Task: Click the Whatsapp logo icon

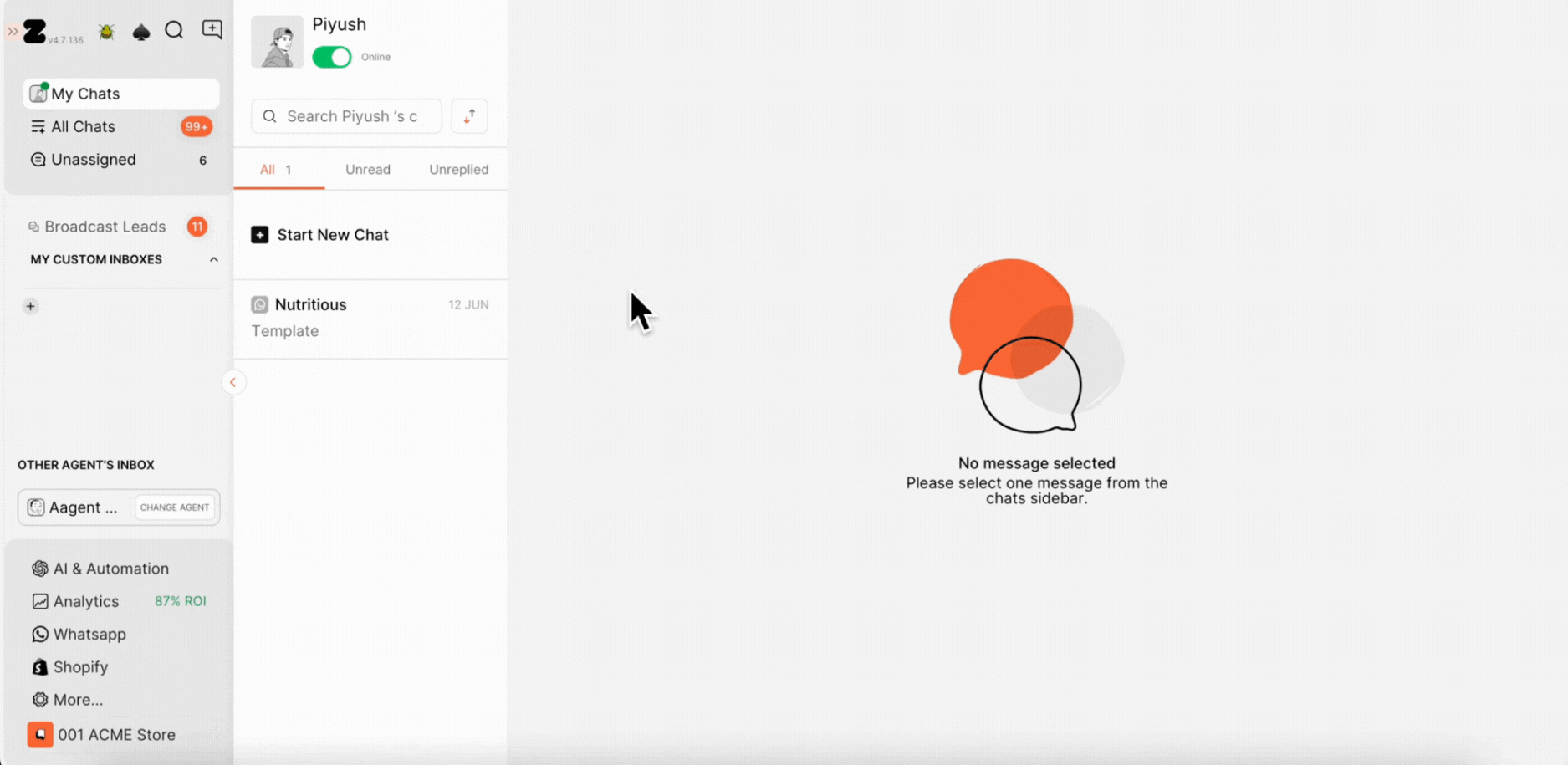Action: pyautogui.click(x=40, y=635)
